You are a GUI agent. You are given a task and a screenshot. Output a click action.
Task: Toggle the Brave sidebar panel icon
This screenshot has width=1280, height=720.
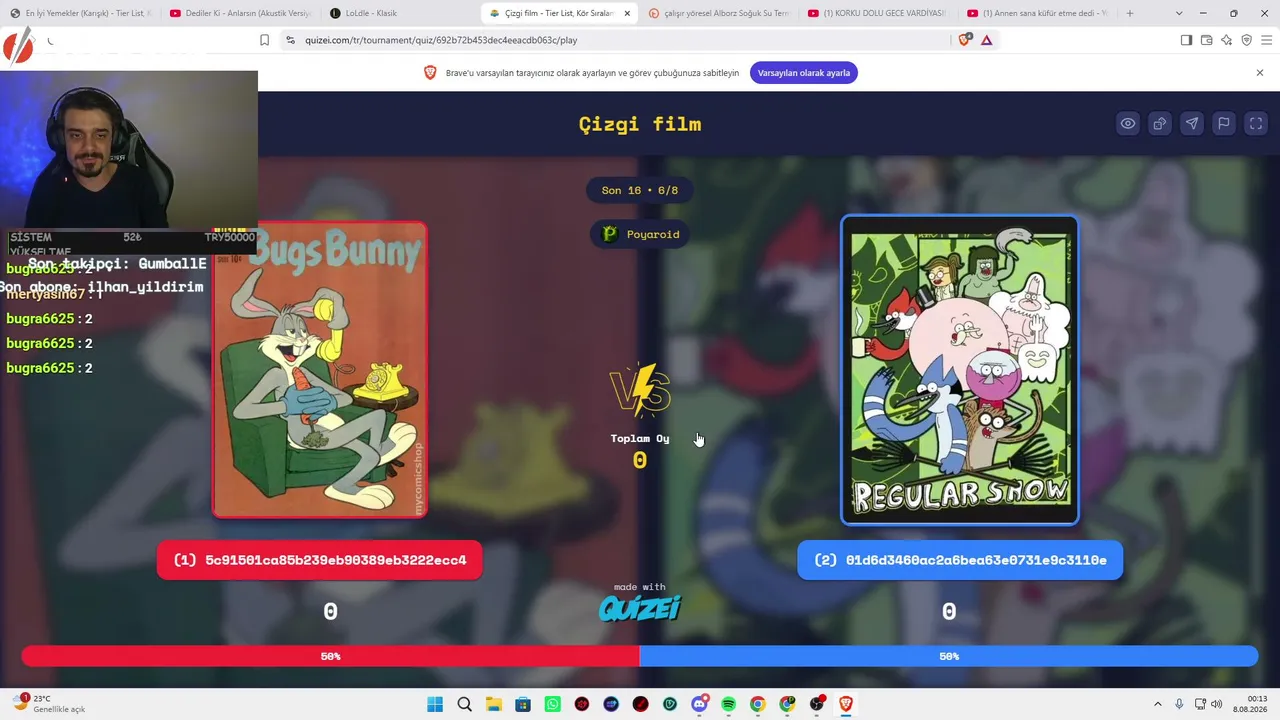pyautogui.click(x=1186, y=40)
